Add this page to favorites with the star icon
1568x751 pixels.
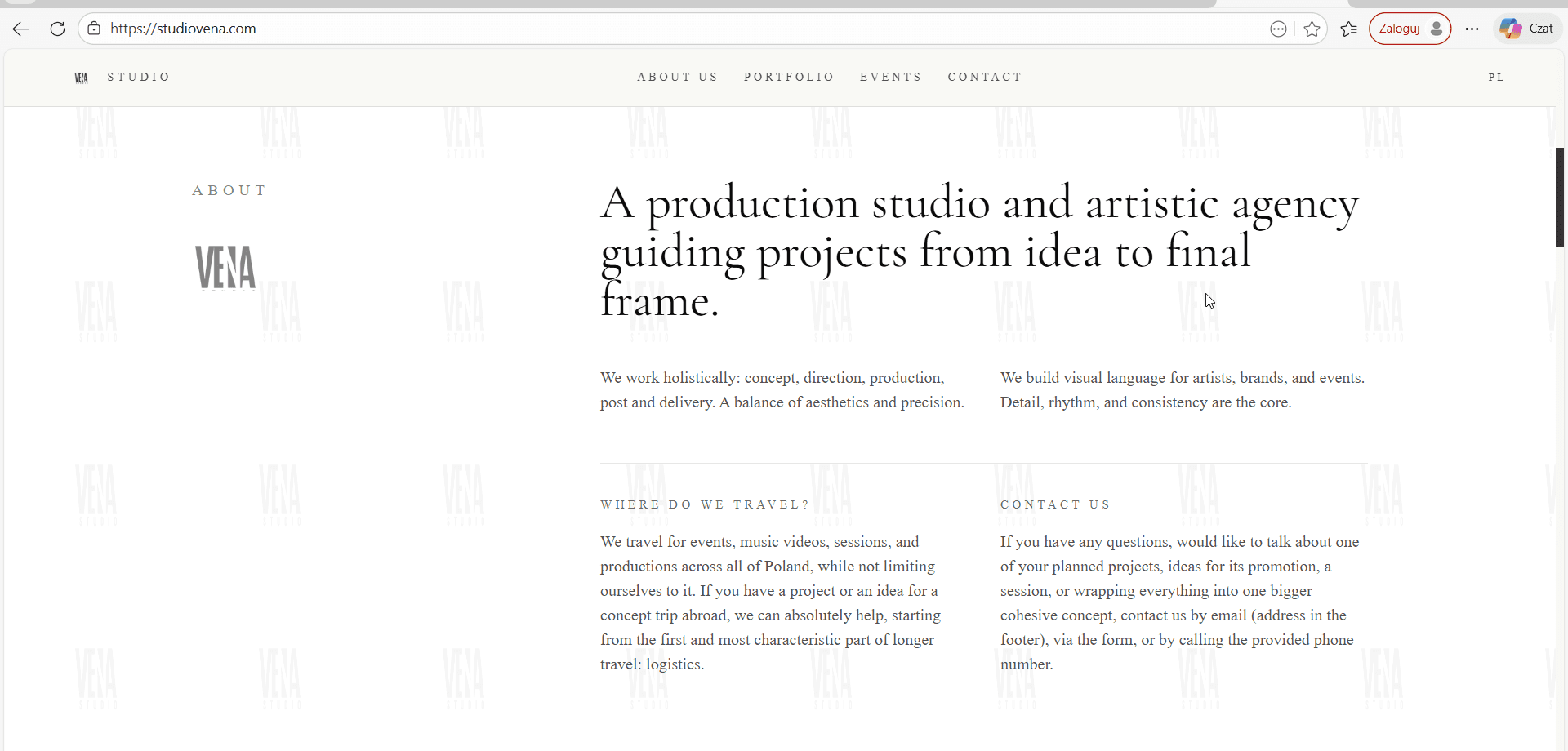[x=1312, y=29]
